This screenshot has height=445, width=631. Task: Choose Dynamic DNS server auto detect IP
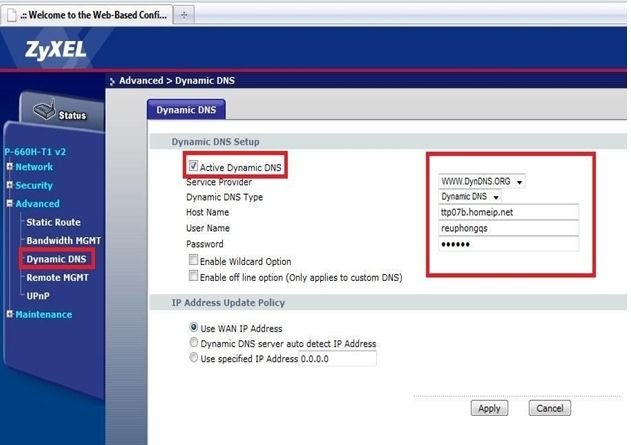click(x=194, y=342)
